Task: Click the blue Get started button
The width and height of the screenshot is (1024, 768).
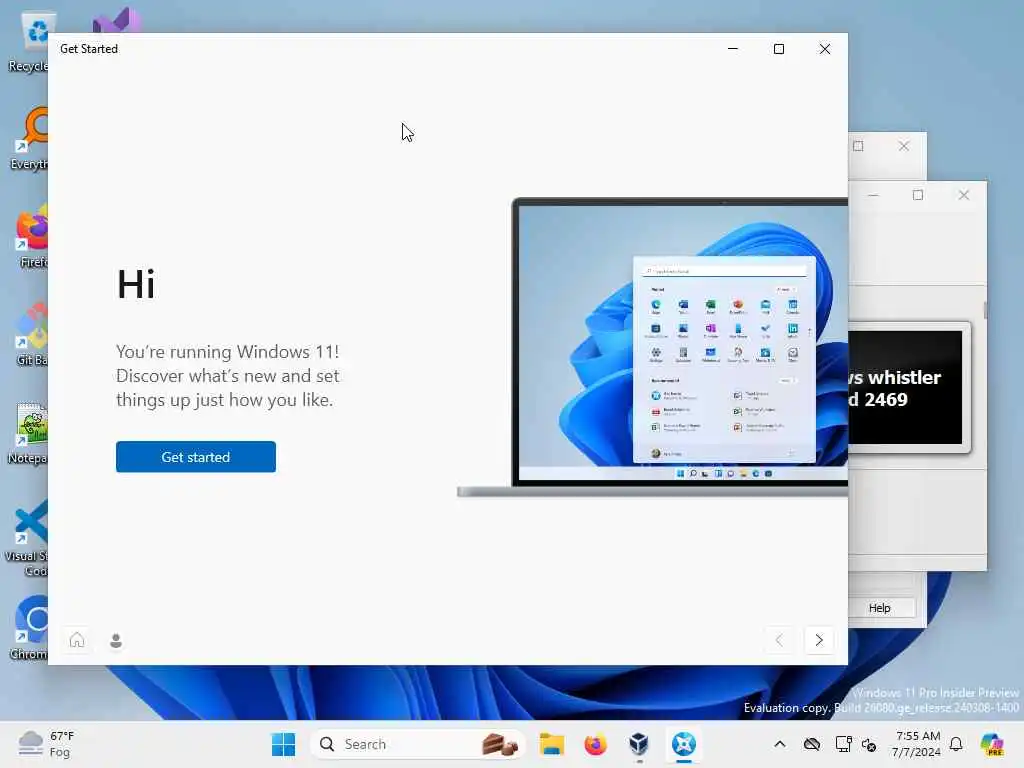Action: [195, 456]
